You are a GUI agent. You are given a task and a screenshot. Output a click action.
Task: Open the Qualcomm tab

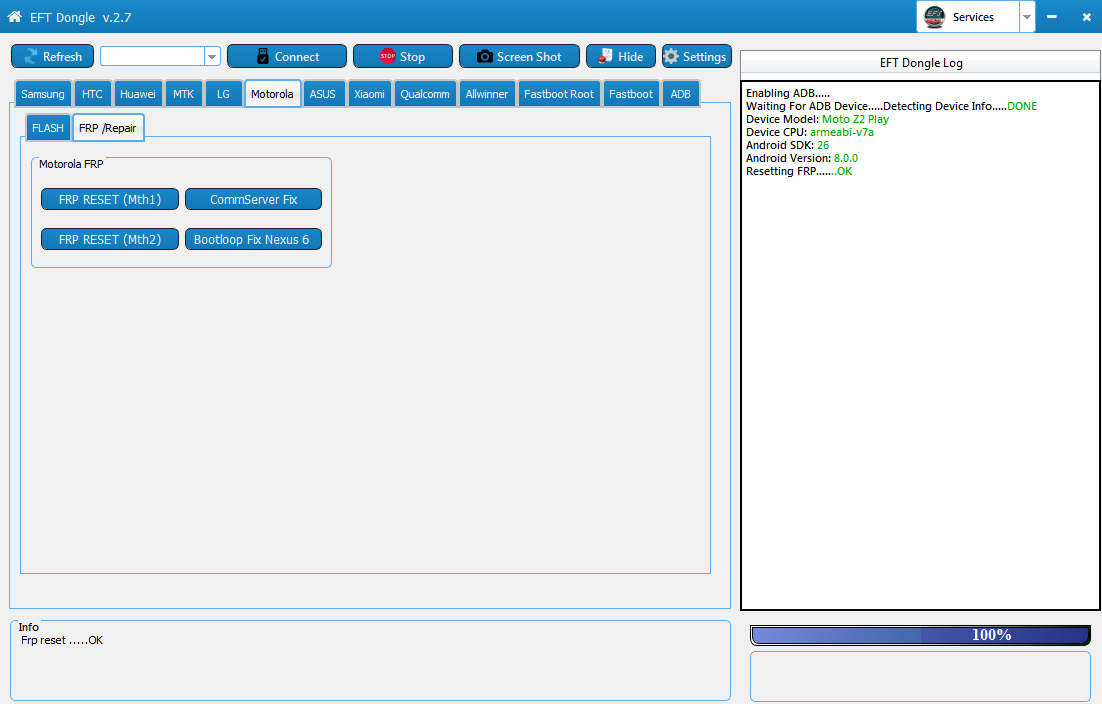pyautogui.click(x=425, y=93)
